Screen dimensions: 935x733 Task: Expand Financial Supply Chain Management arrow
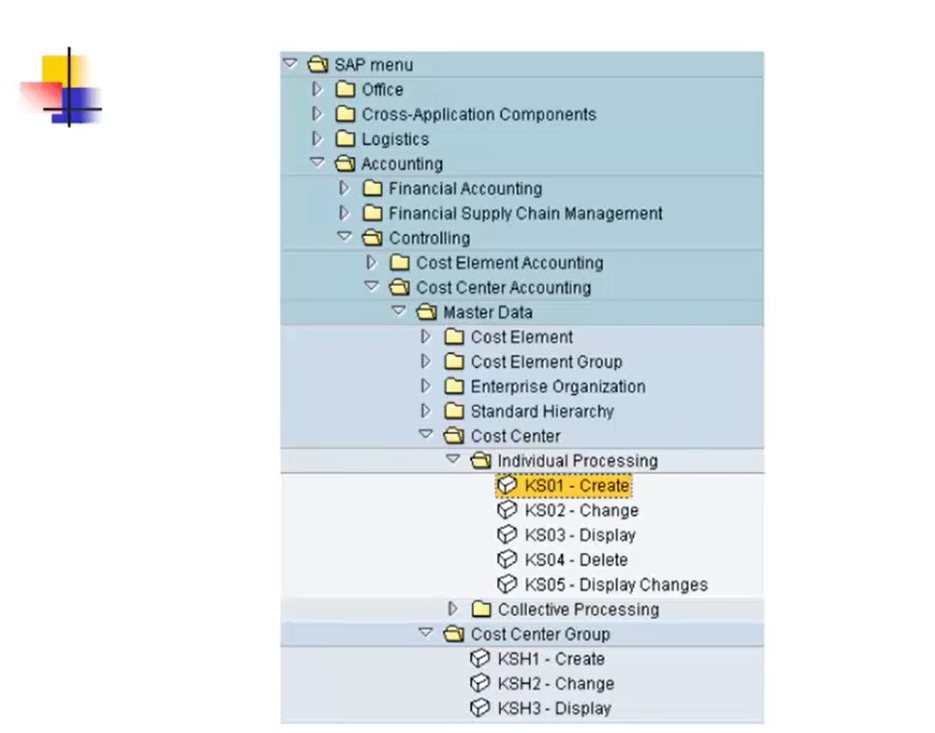(x=344, y=212)
